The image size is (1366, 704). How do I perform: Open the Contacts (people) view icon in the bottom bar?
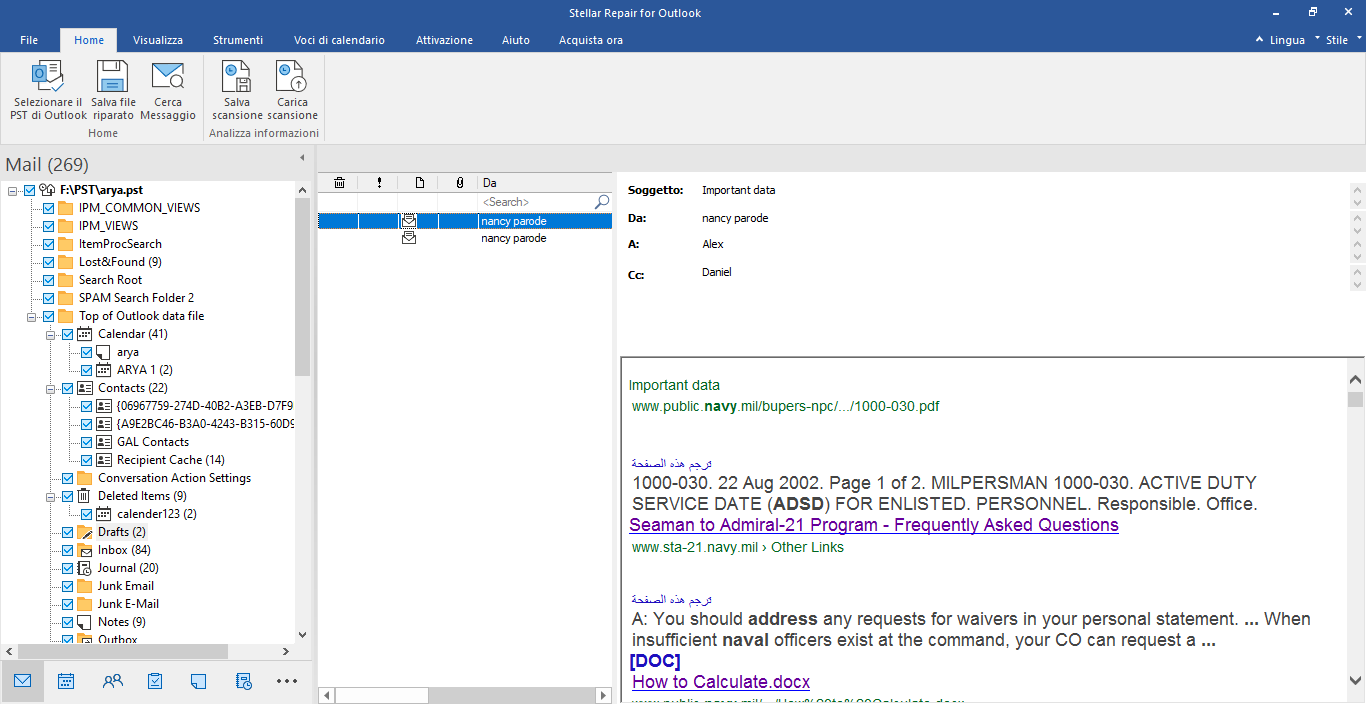113,681
